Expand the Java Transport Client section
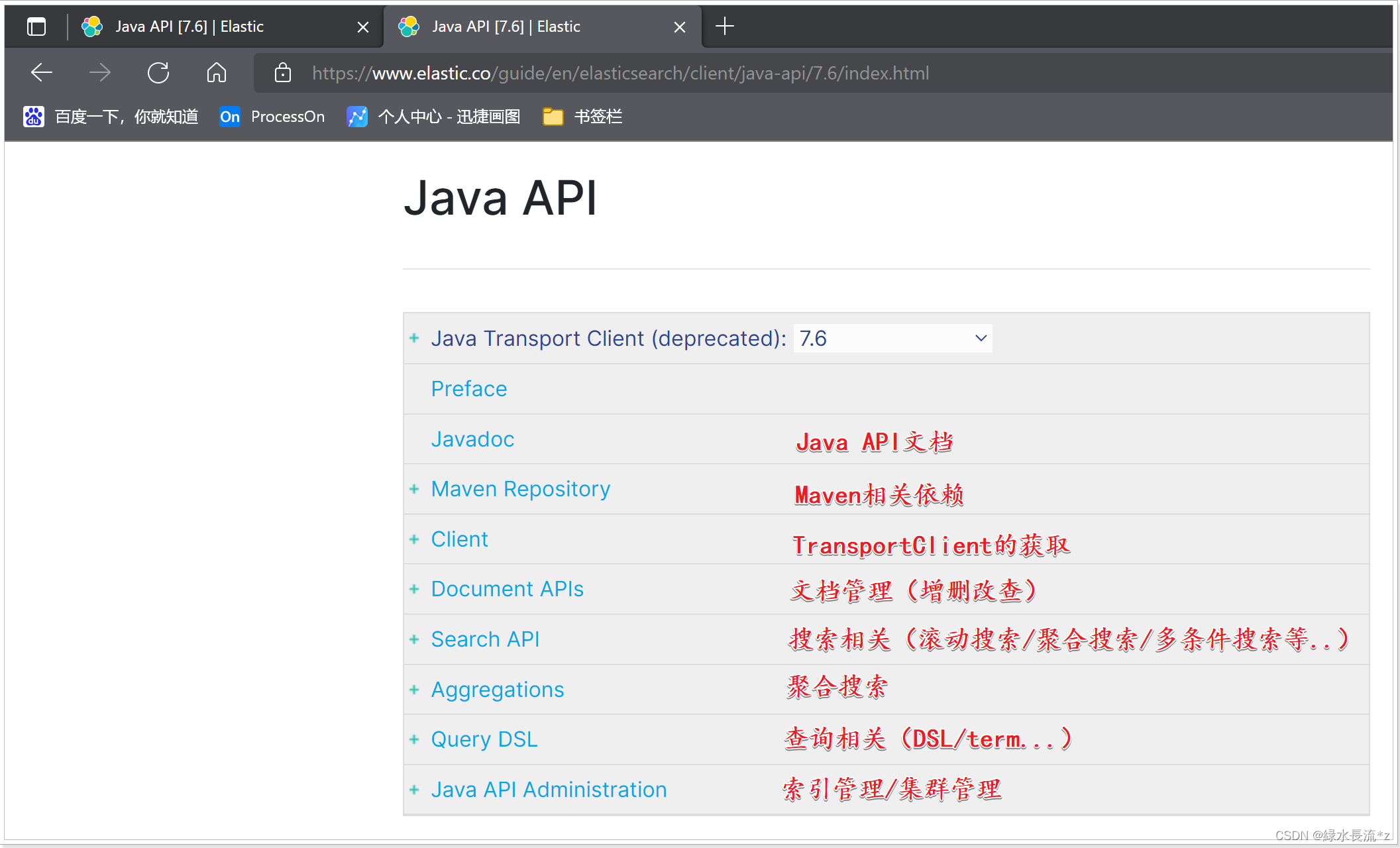The height and width of the screenshot is (848, 1400). (415, 339)
